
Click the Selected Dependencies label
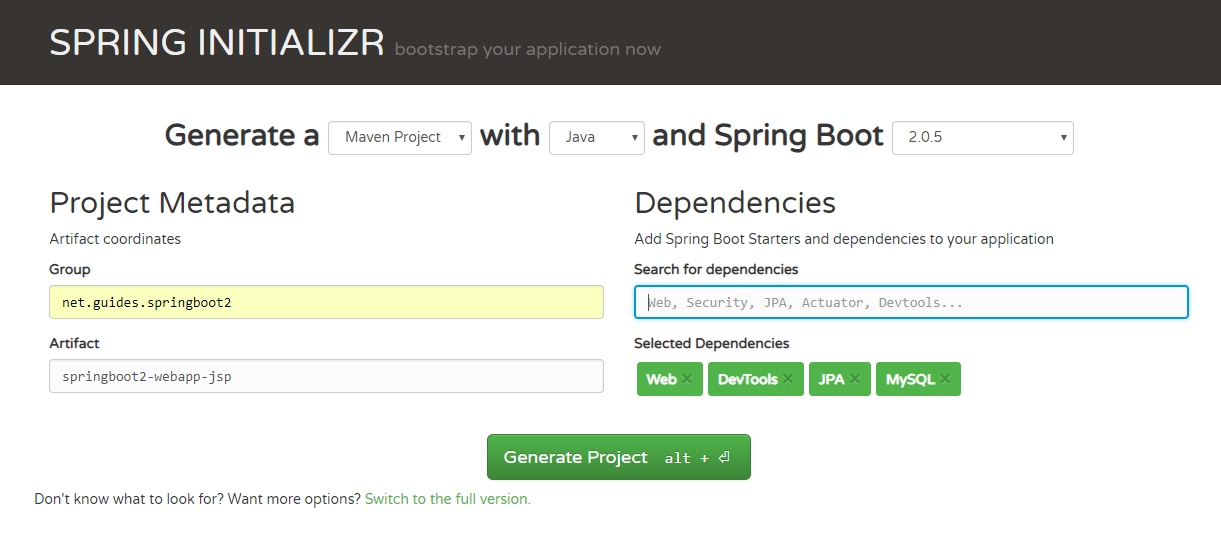712,343
